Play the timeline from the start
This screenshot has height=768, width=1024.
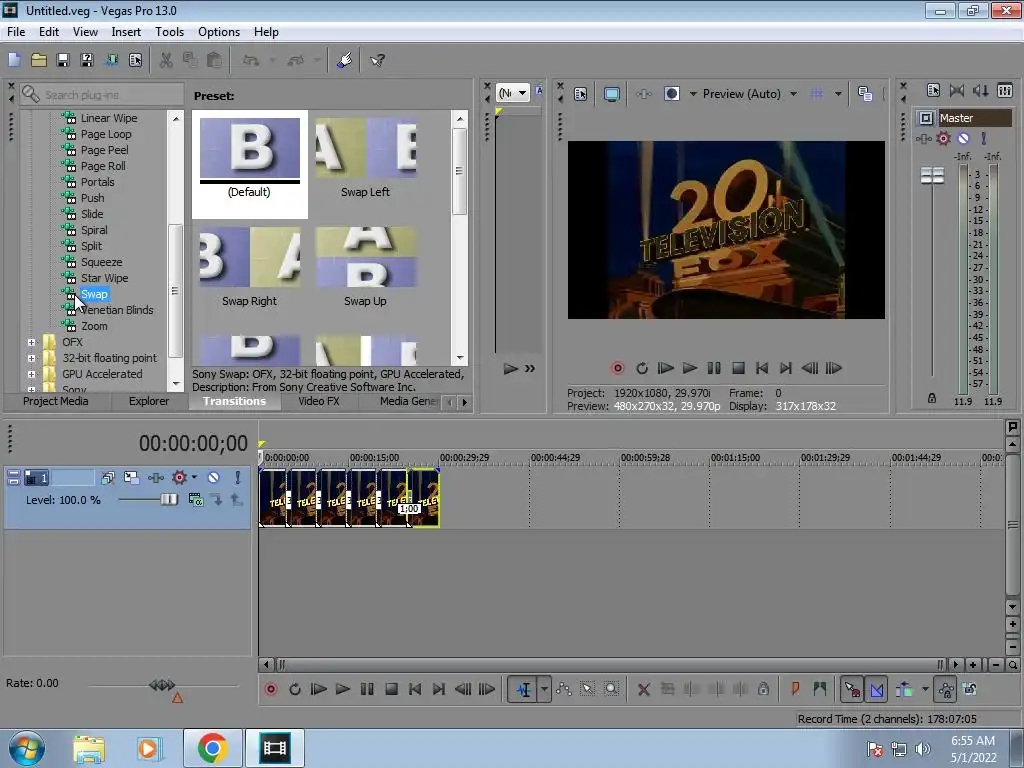coord(319,689)
